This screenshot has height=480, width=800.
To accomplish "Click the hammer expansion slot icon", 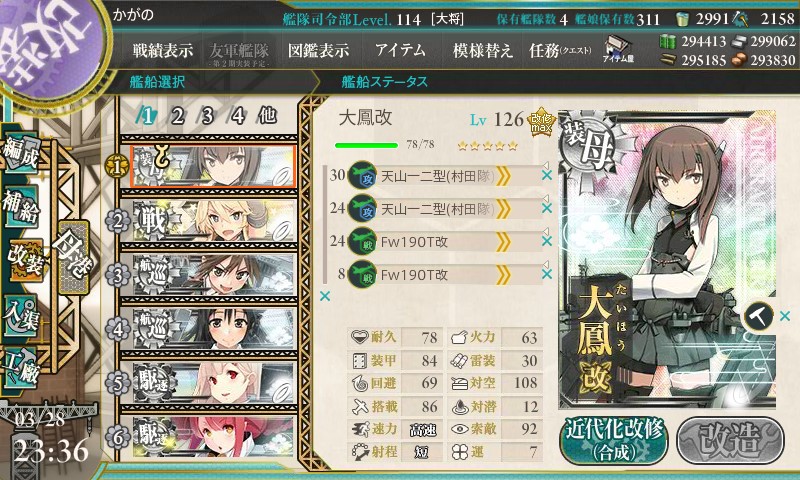I will (758, 316).
